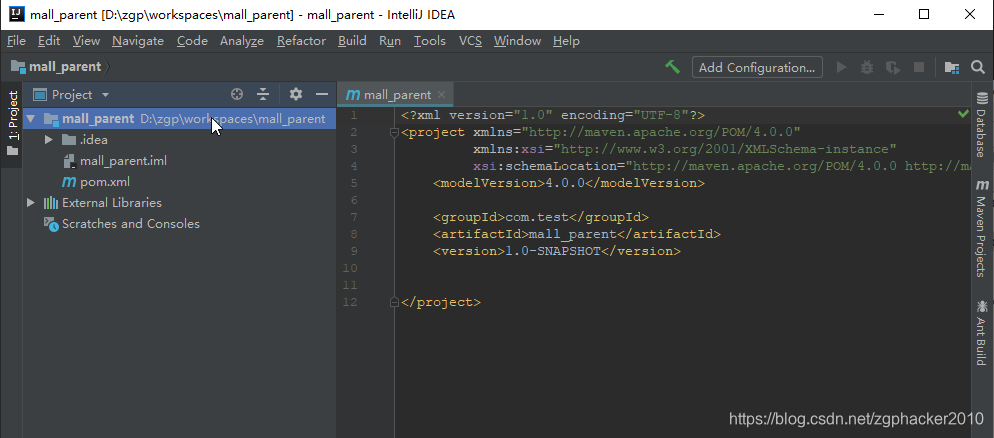Click the .idea folder icon

pyautogui.click(x=69, y=139)
